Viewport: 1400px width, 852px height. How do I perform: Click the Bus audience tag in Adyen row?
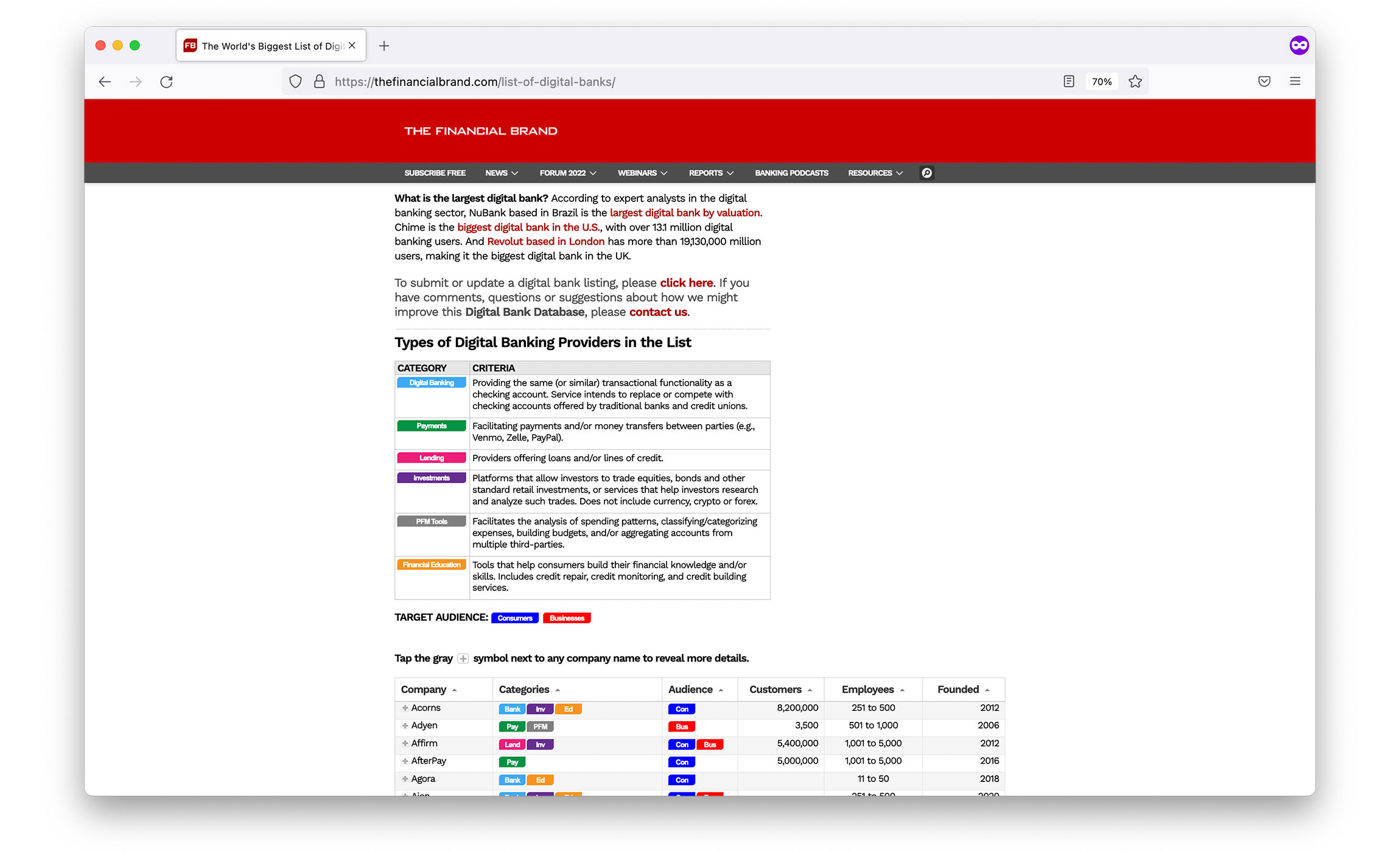(682, 727)
